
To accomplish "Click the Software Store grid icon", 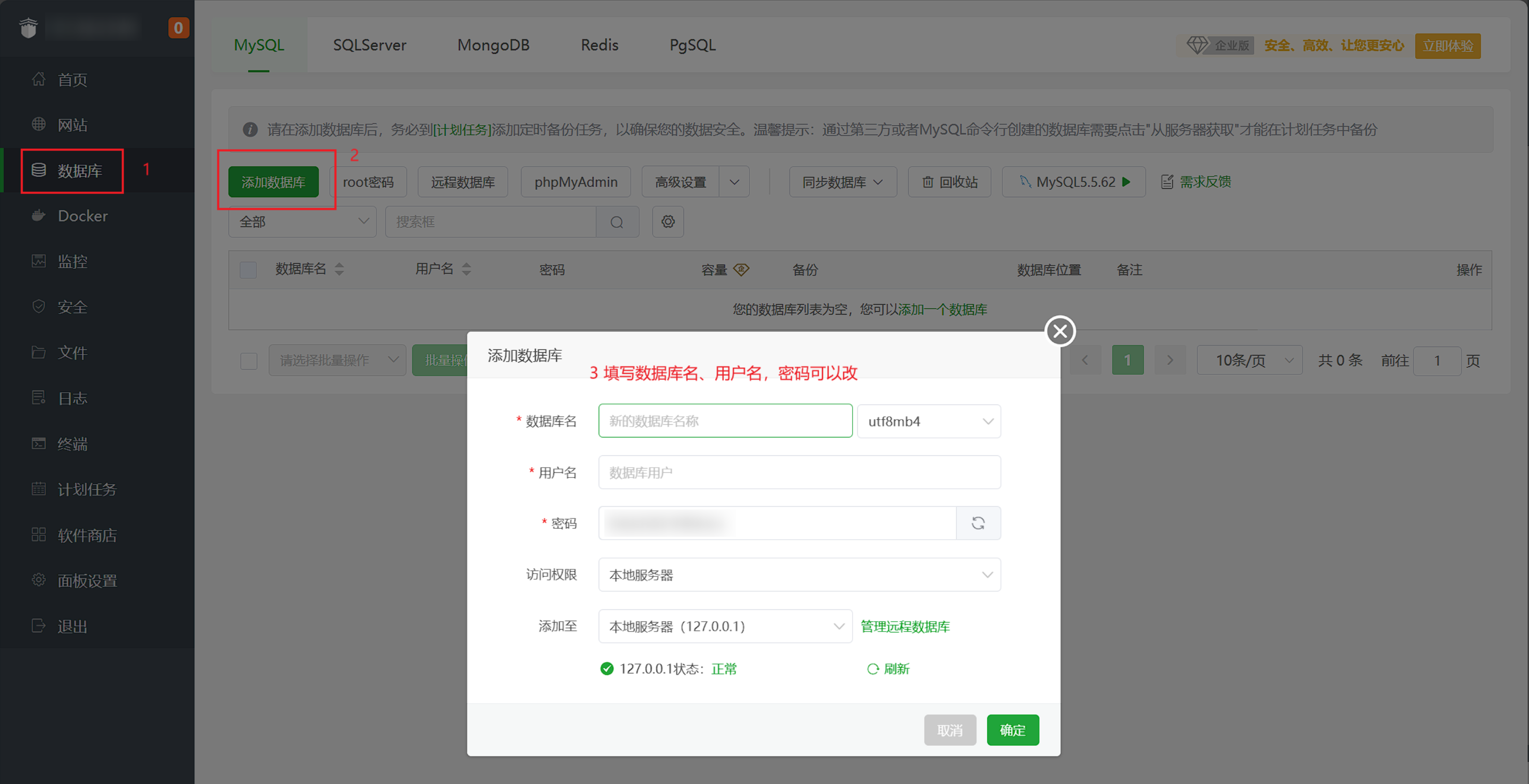I will [39, 535].
